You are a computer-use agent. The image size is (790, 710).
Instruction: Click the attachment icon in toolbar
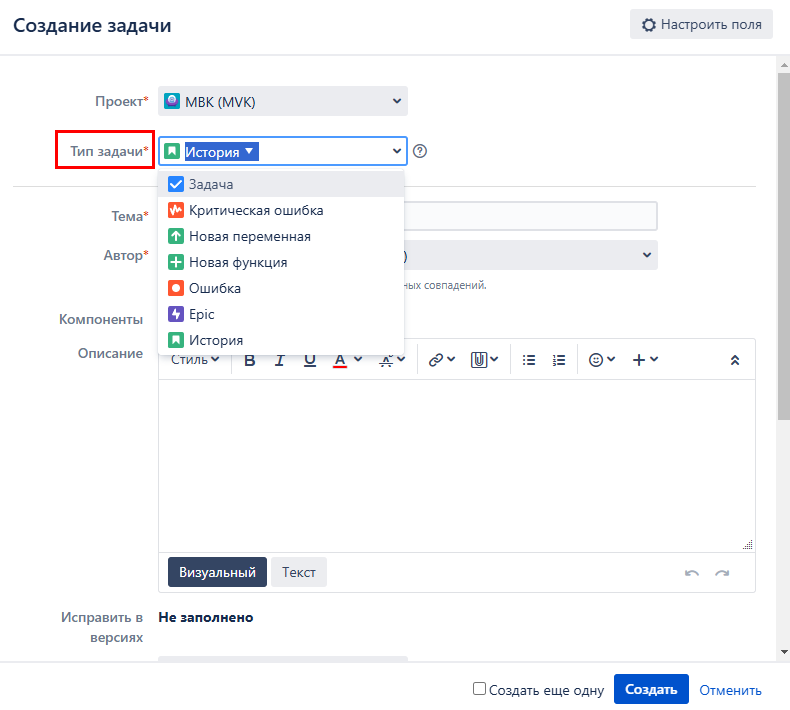click(484, 361)
